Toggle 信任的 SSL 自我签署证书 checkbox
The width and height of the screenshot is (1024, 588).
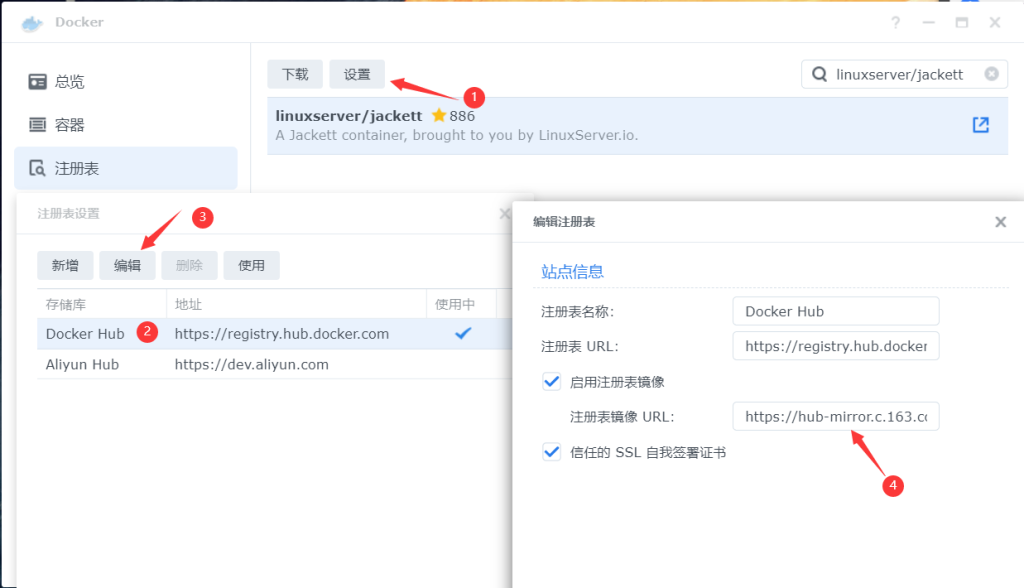pyautogui.click(x=551, y=452)
